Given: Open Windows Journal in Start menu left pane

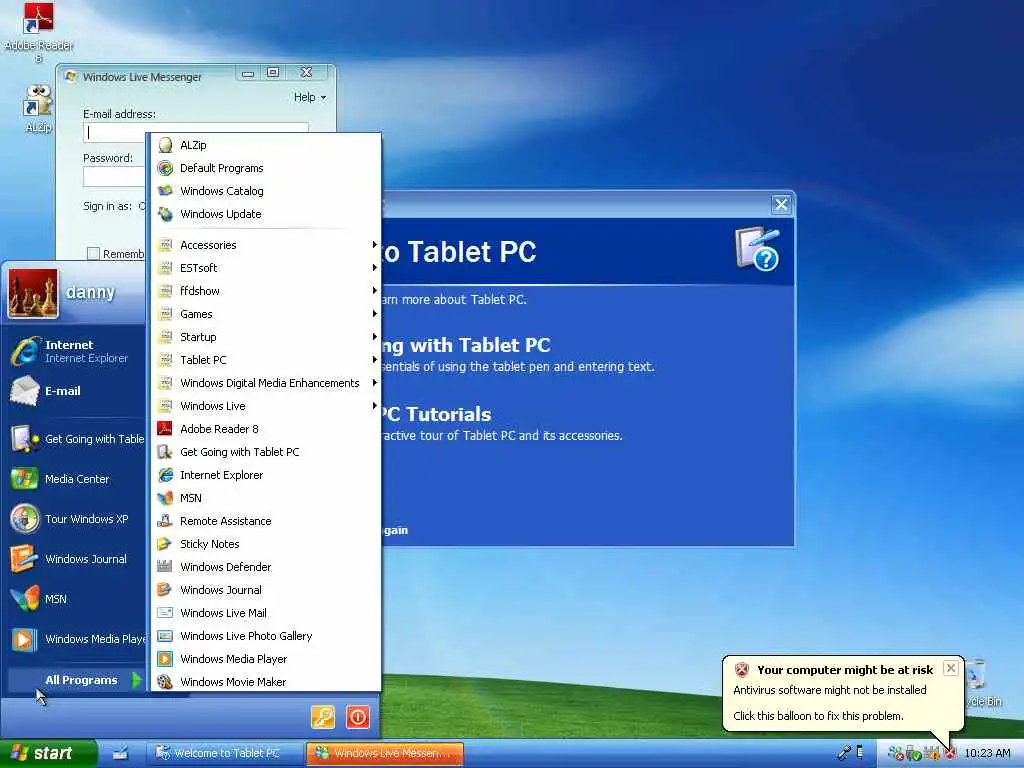Looking at the screenshot, I should tap(76, 559).
